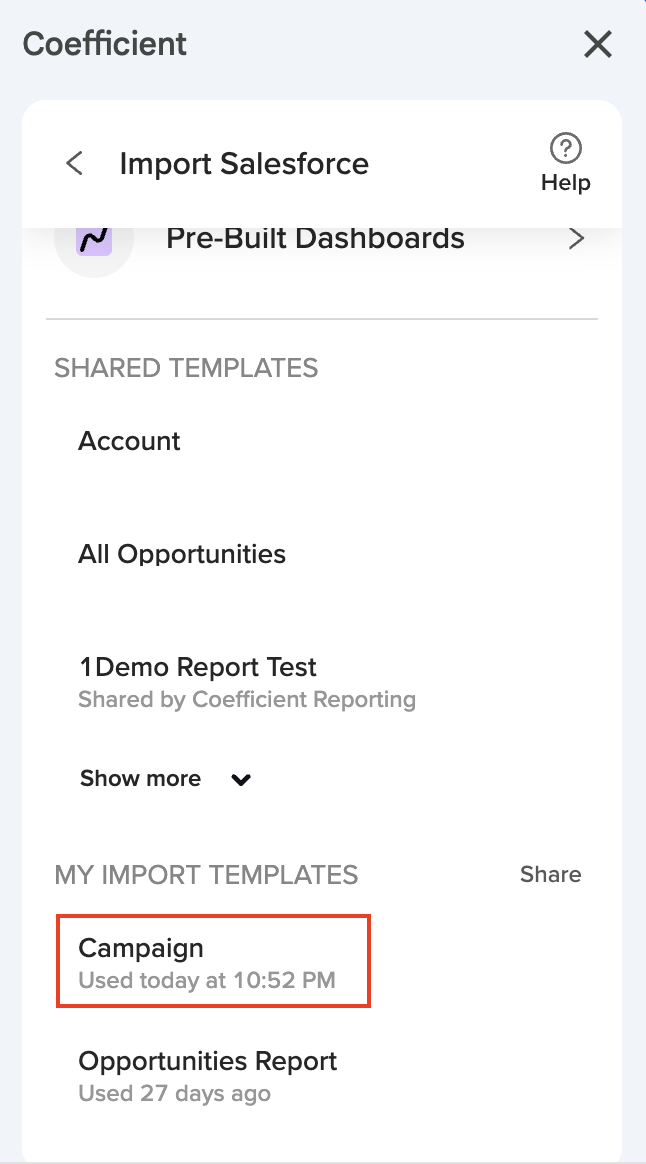Open the Opportunities Report template

pyautogui.click(x=208, y=1061)
